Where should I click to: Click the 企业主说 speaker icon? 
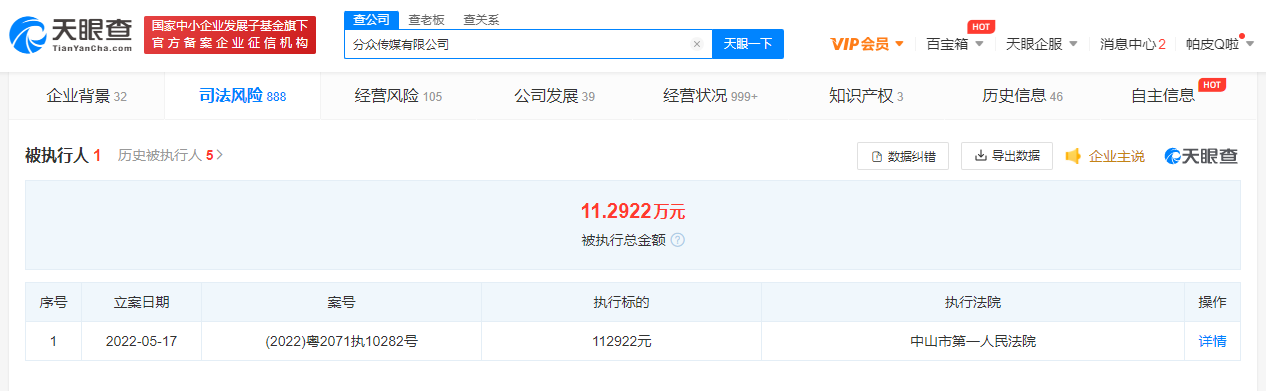pyautogui.click(x=1074, y=156)
